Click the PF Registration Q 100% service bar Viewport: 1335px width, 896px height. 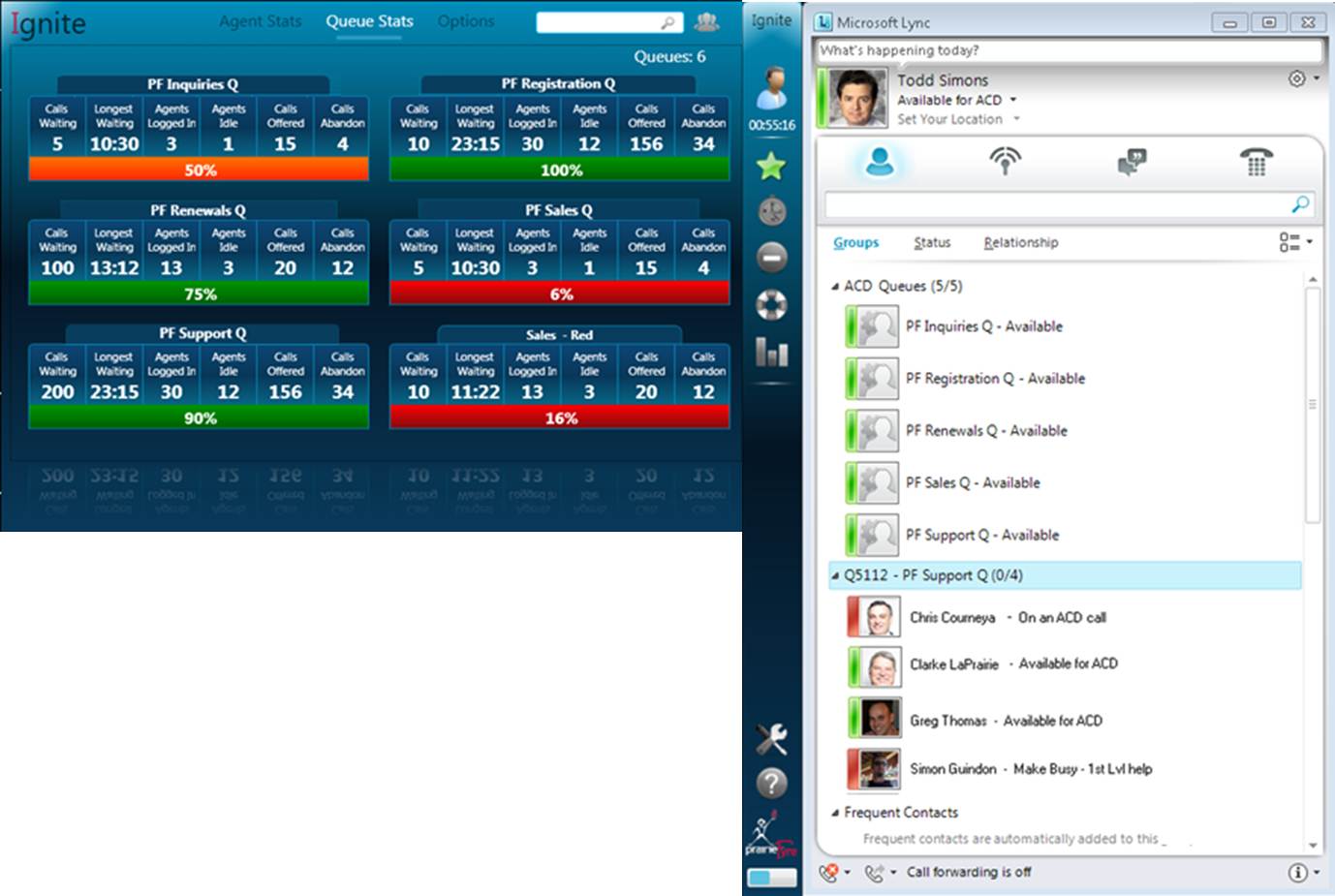pos(560,170)
